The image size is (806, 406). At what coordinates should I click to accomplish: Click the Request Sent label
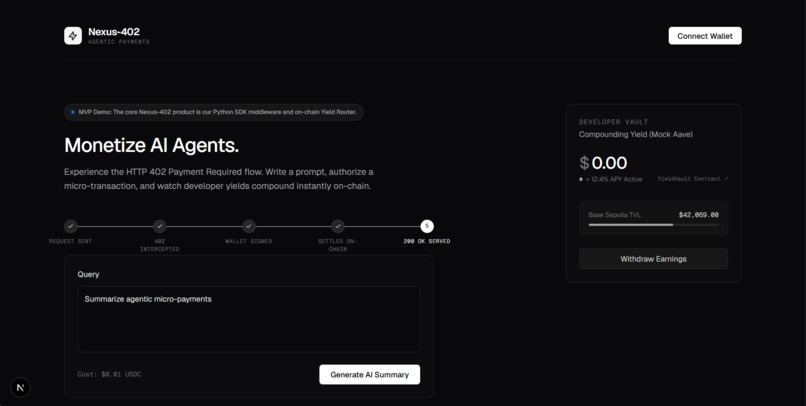click(x=71, y=241)
